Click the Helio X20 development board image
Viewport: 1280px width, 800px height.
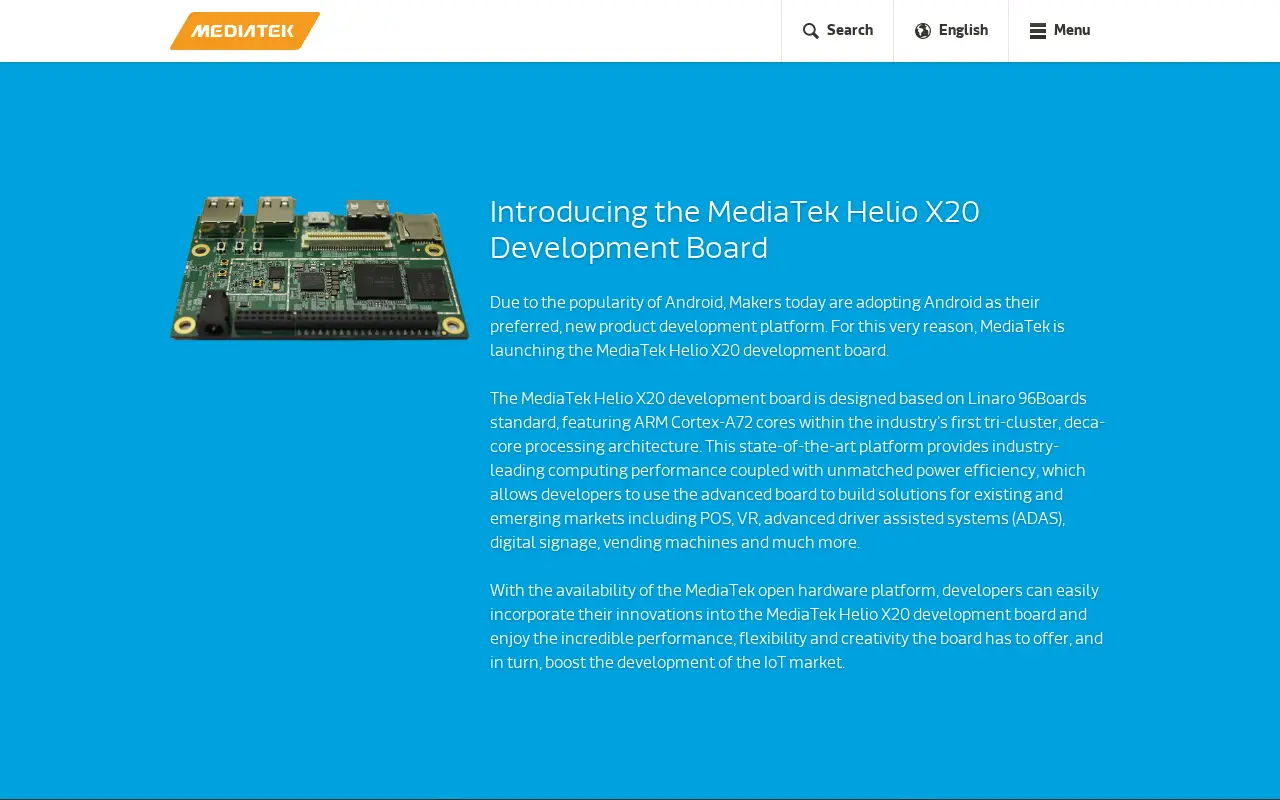(319, 268)
